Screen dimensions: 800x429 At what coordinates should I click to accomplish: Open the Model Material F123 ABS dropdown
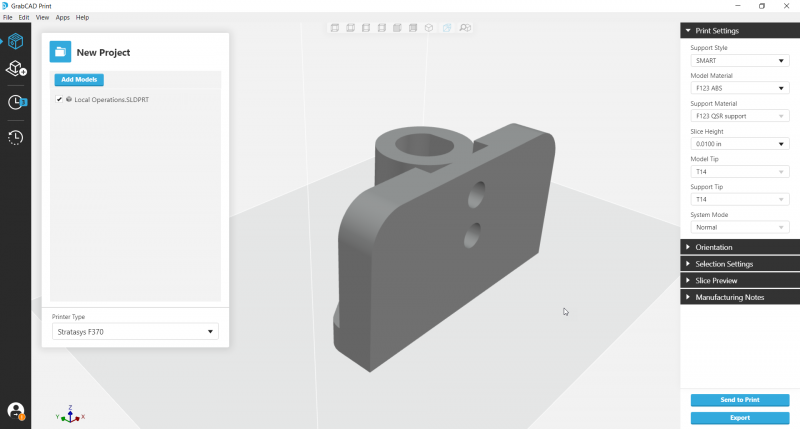click(x=740, y=88)
